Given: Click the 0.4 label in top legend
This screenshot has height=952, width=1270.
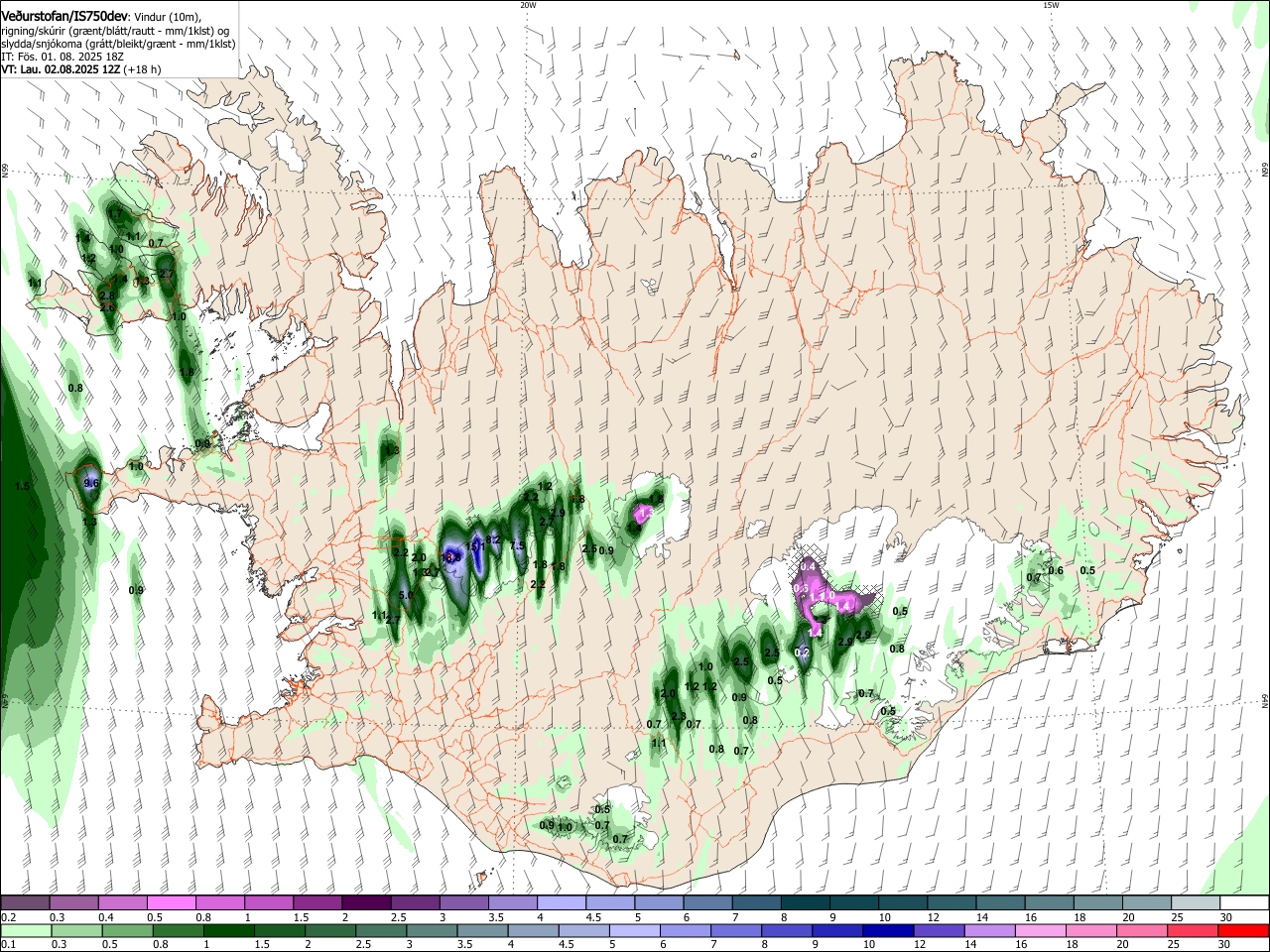Looking at the screenshot, I should coord(106,917).
